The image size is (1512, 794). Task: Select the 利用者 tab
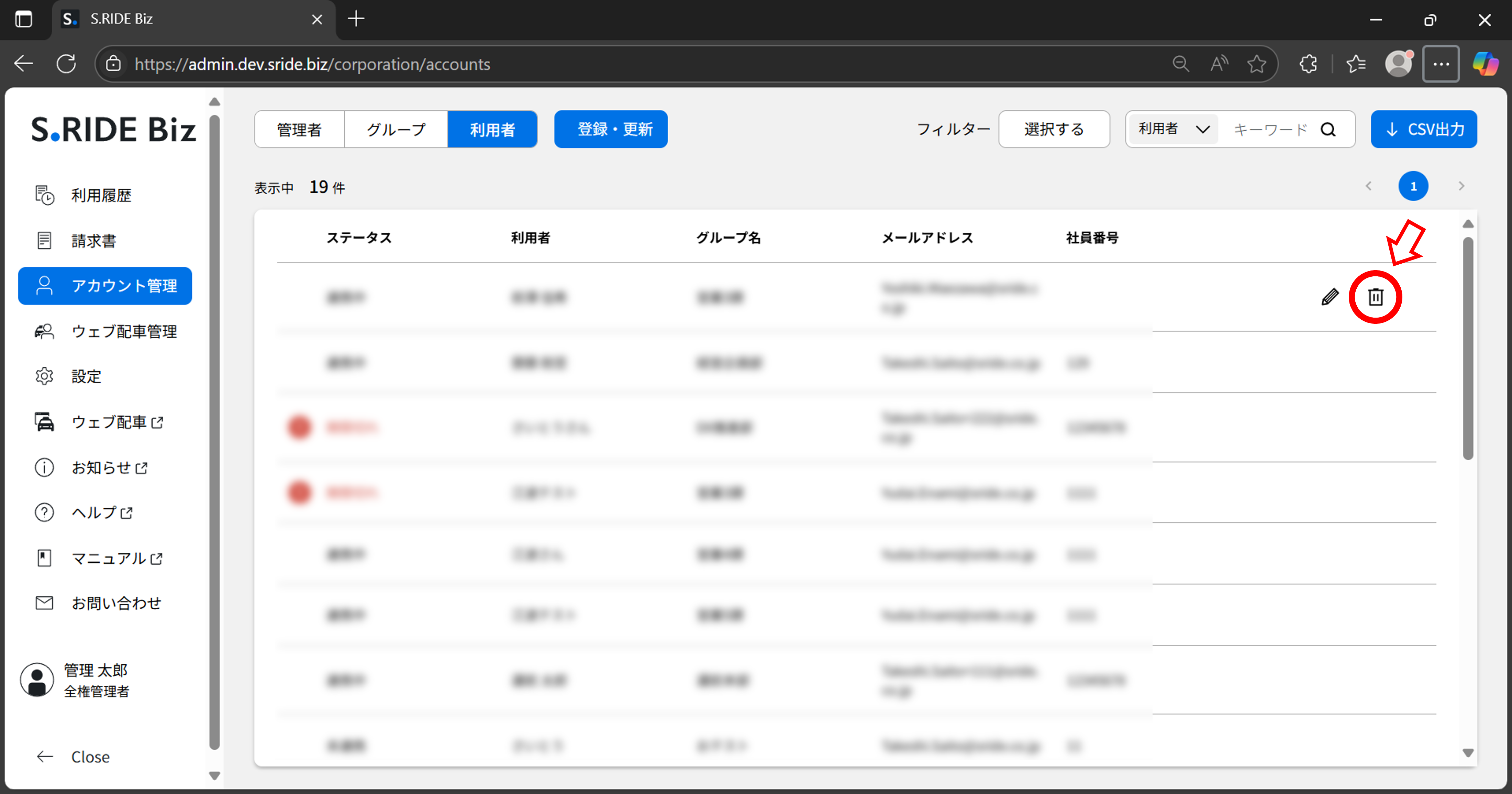tap(492, 129)
